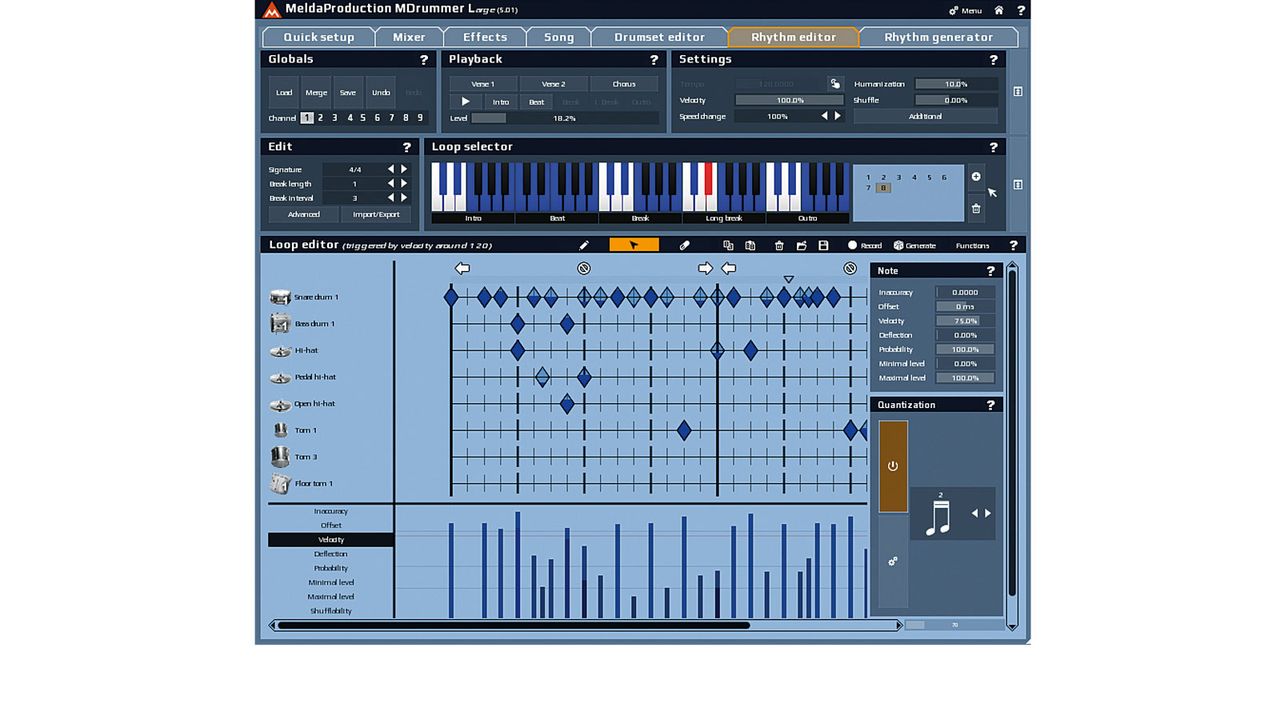Increase Signature with right arrow
The width and height of the screenshot is (1280, 720).
[x=404, y=170]
